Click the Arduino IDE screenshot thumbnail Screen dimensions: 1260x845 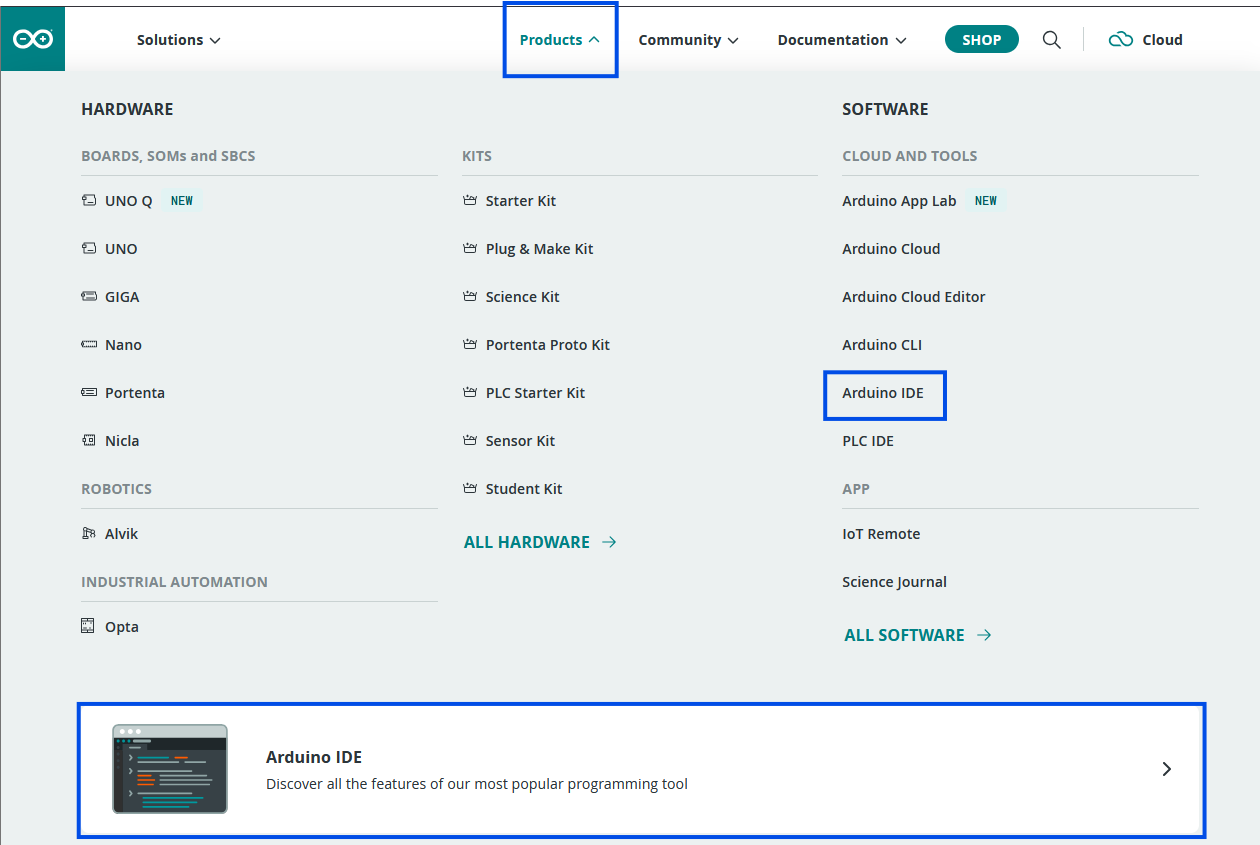[x=170, y=769]
